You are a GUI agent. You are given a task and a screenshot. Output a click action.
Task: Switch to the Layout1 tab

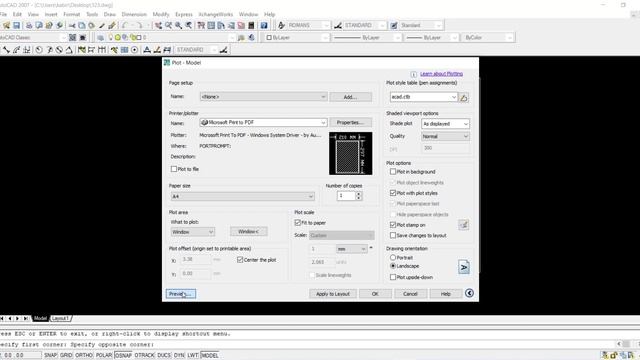click(x=61, y=318)
